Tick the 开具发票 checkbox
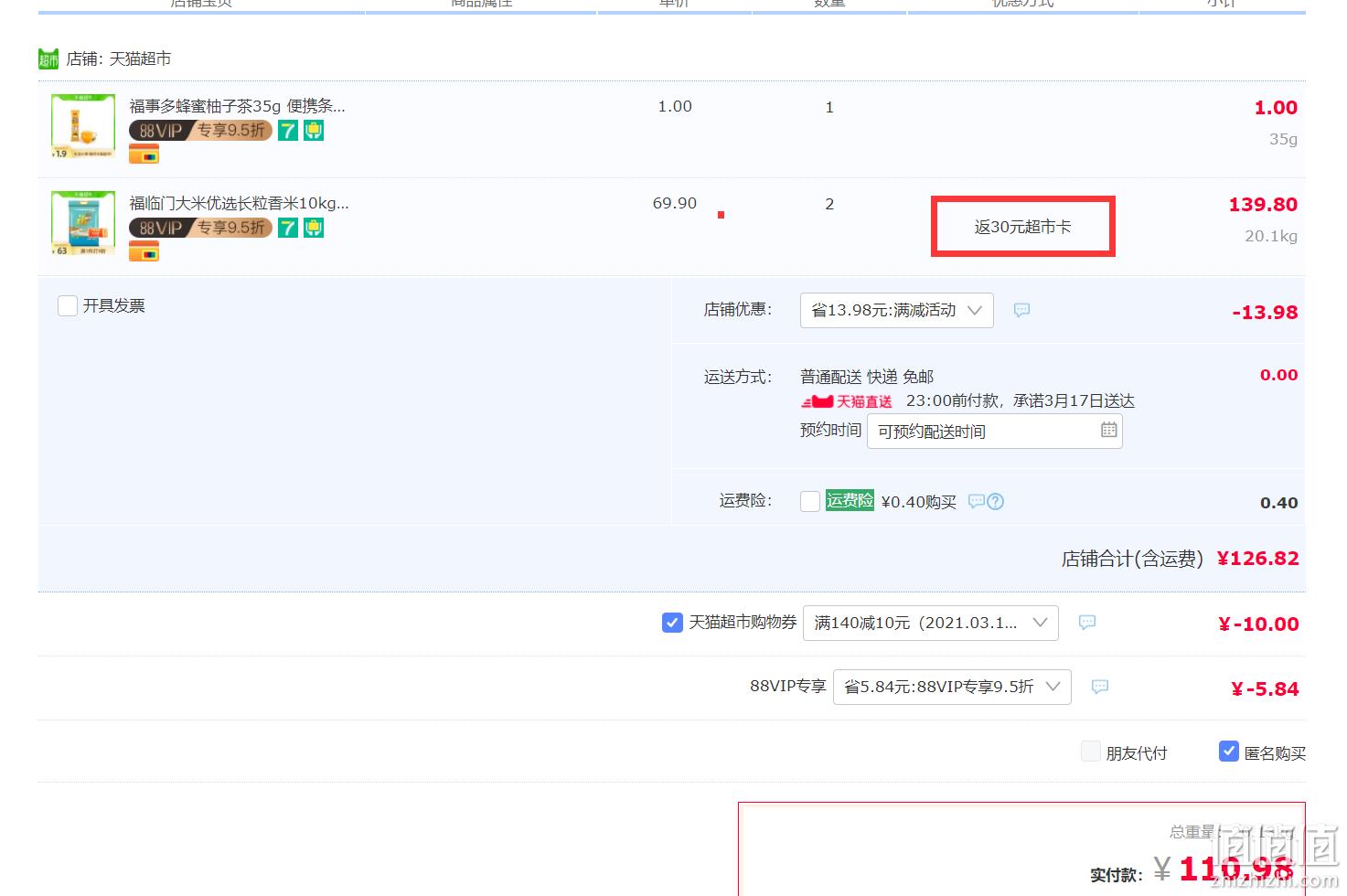 67,305
